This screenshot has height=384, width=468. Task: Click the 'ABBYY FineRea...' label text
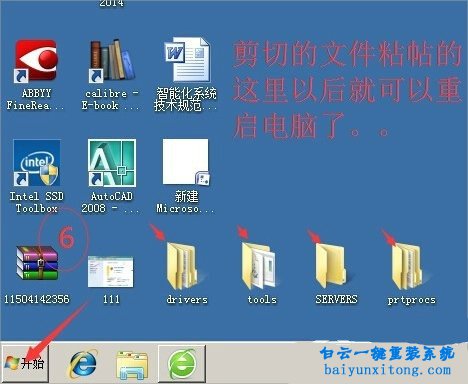pyautogui.click(x=36, y=100)
